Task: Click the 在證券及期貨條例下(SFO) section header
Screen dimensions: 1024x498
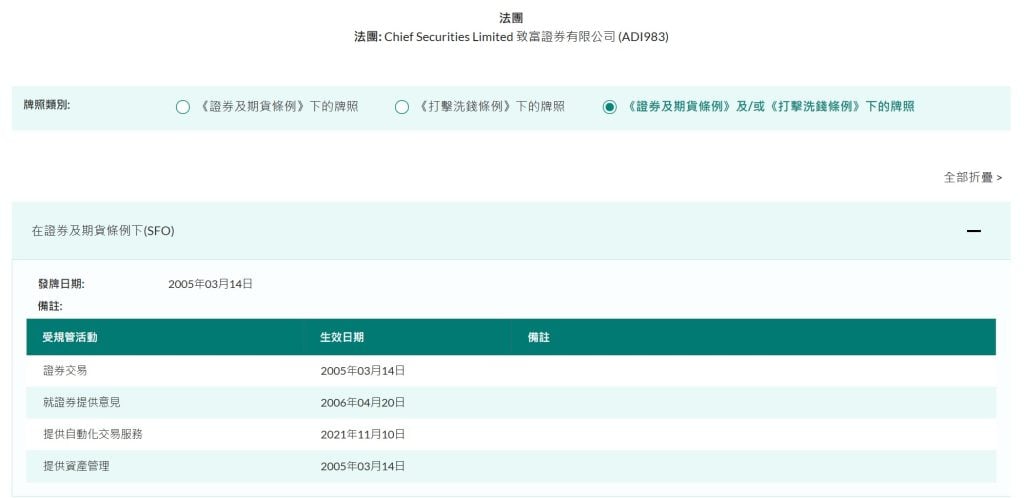Action: (x=511, y=230)
